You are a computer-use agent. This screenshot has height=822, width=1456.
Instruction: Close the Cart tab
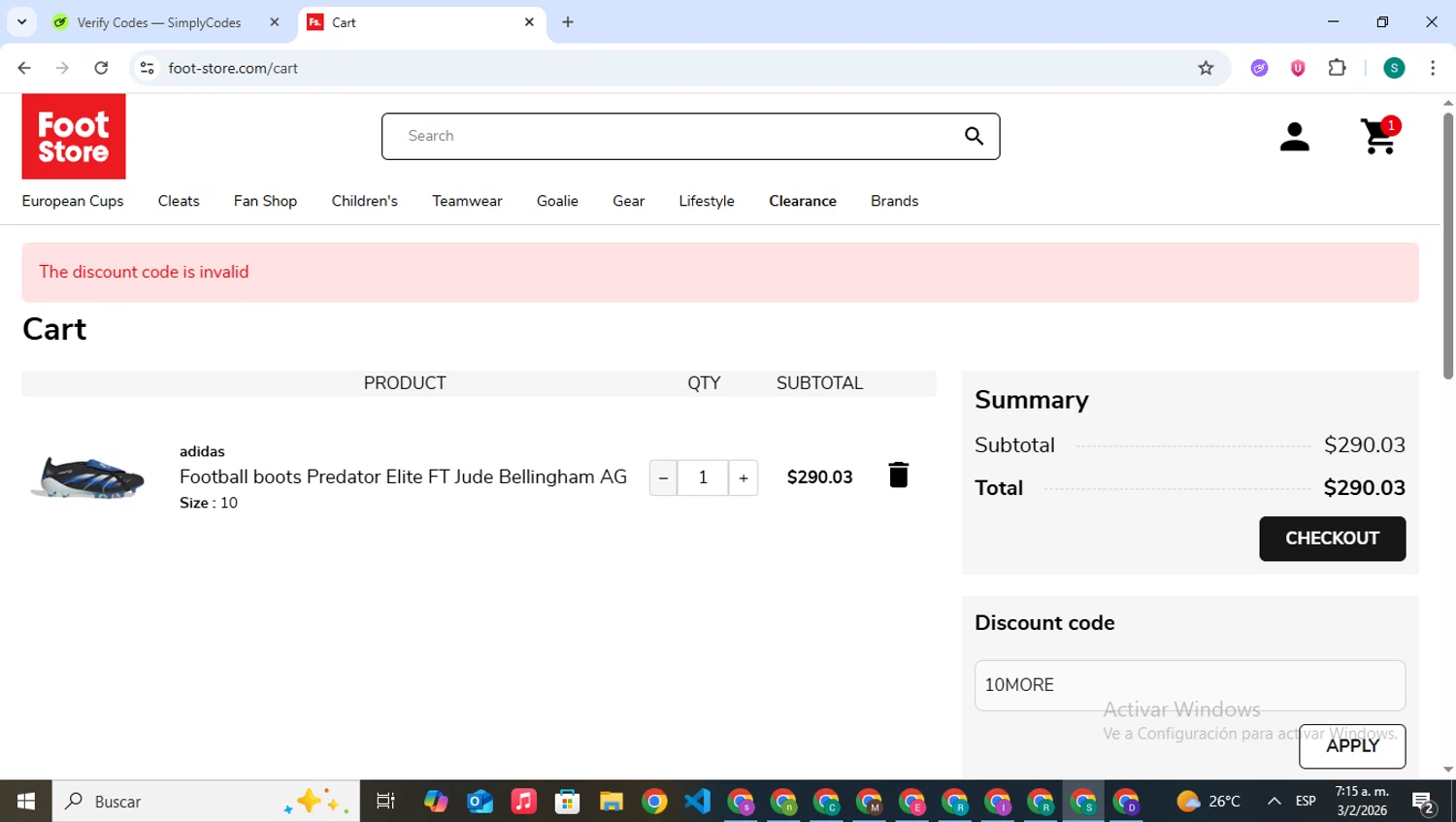[529, 22]
